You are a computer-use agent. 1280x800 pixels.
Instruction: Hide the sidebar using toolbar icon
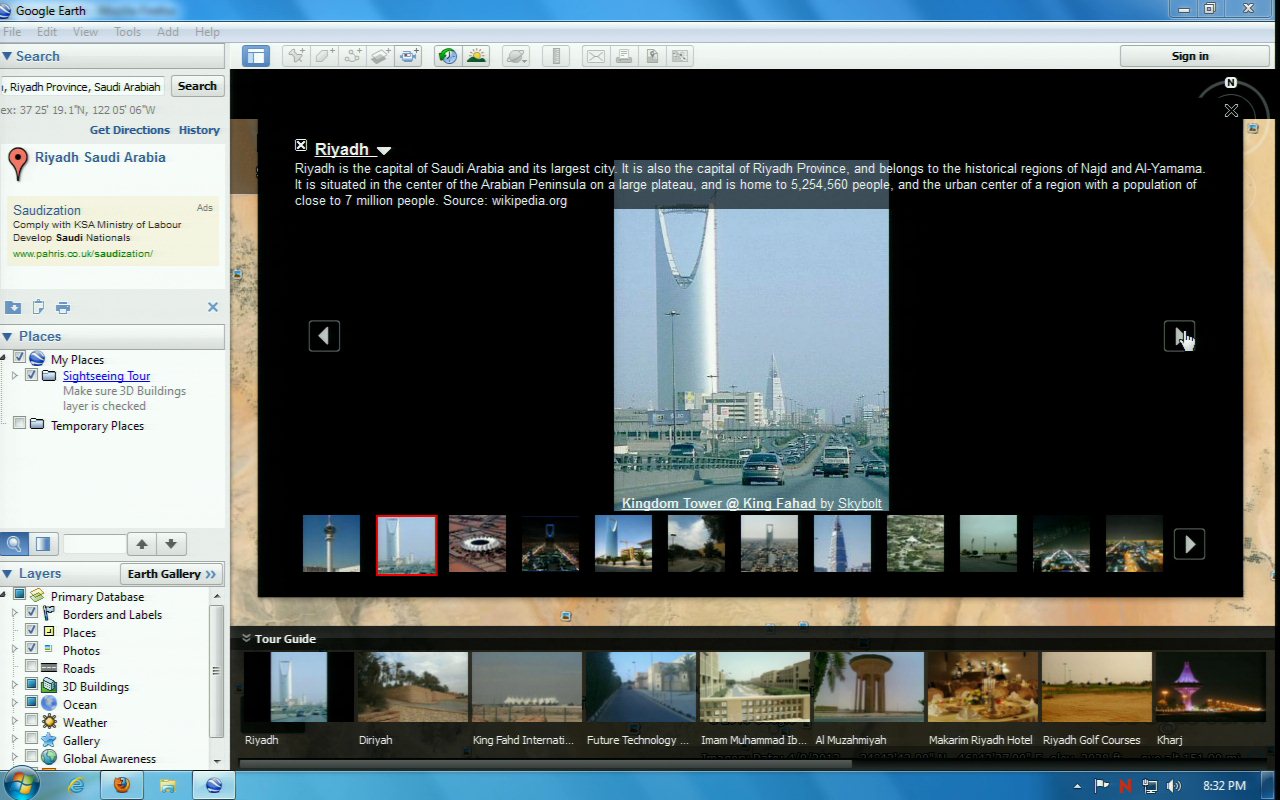click(x=256, y=56)
